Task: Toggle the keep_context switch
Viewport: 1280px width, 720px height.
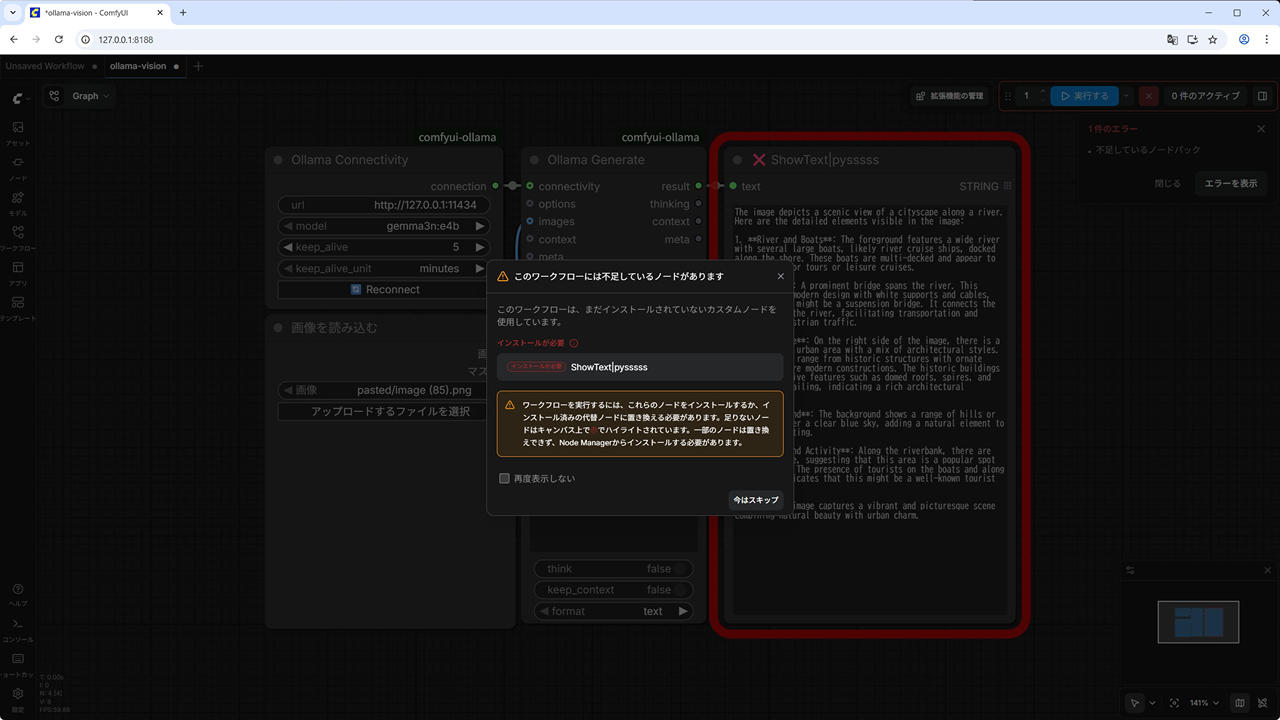Action: pos(680,590)
